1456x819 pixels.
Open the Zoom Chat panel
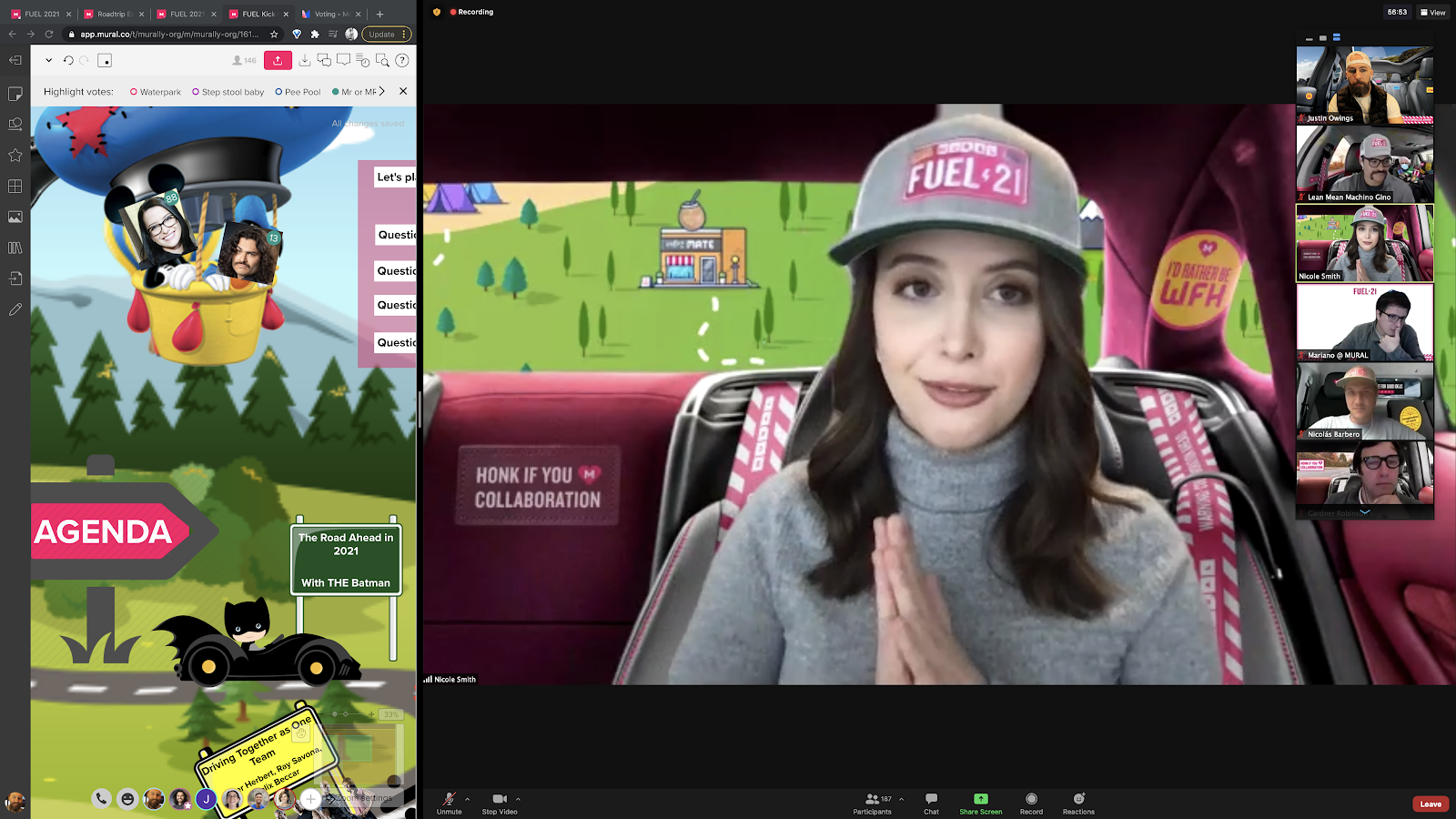(x=931, y=803)
